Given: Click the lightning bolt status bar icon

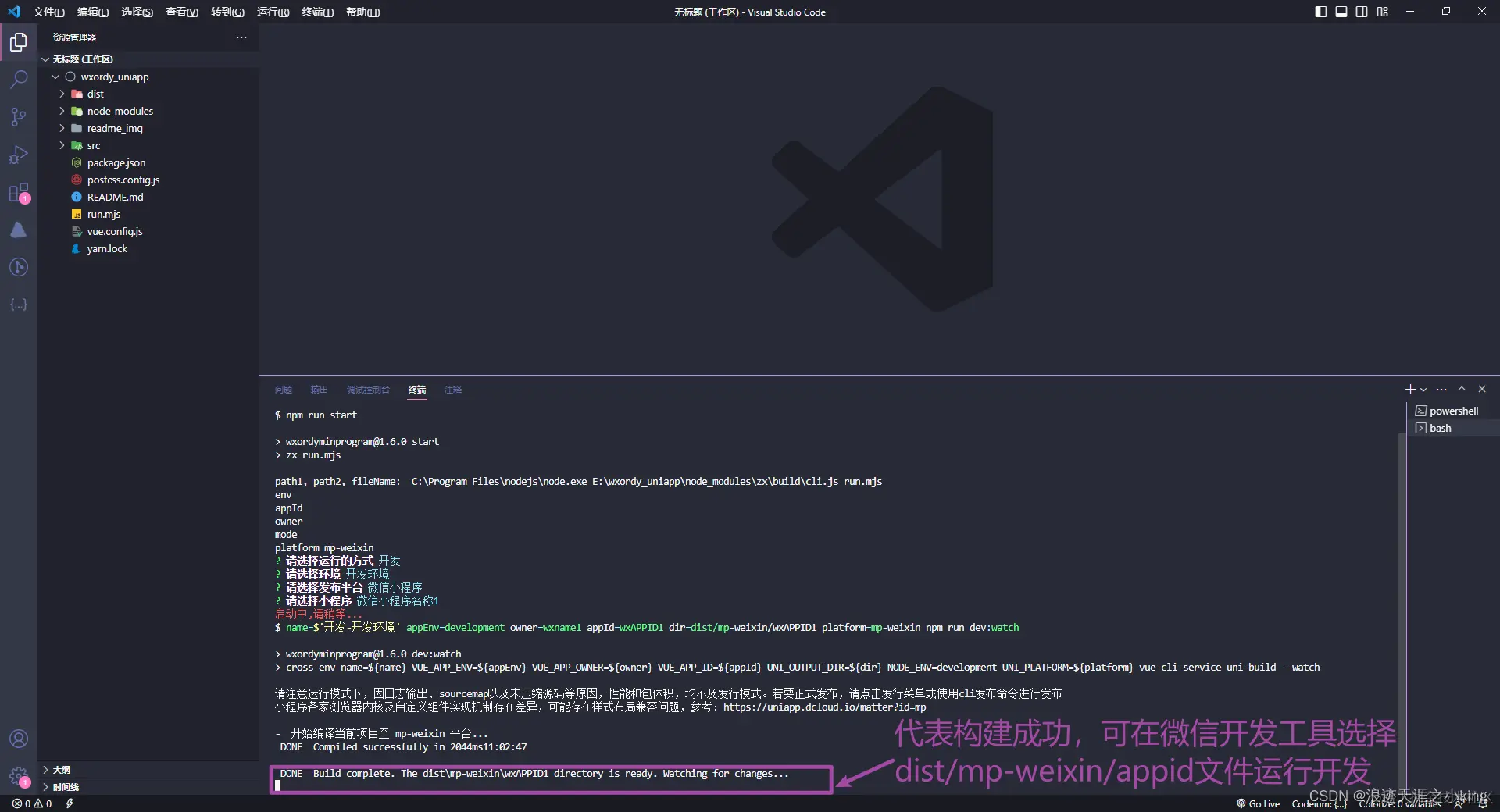Looking at the screenshot, I should (70, 803).
